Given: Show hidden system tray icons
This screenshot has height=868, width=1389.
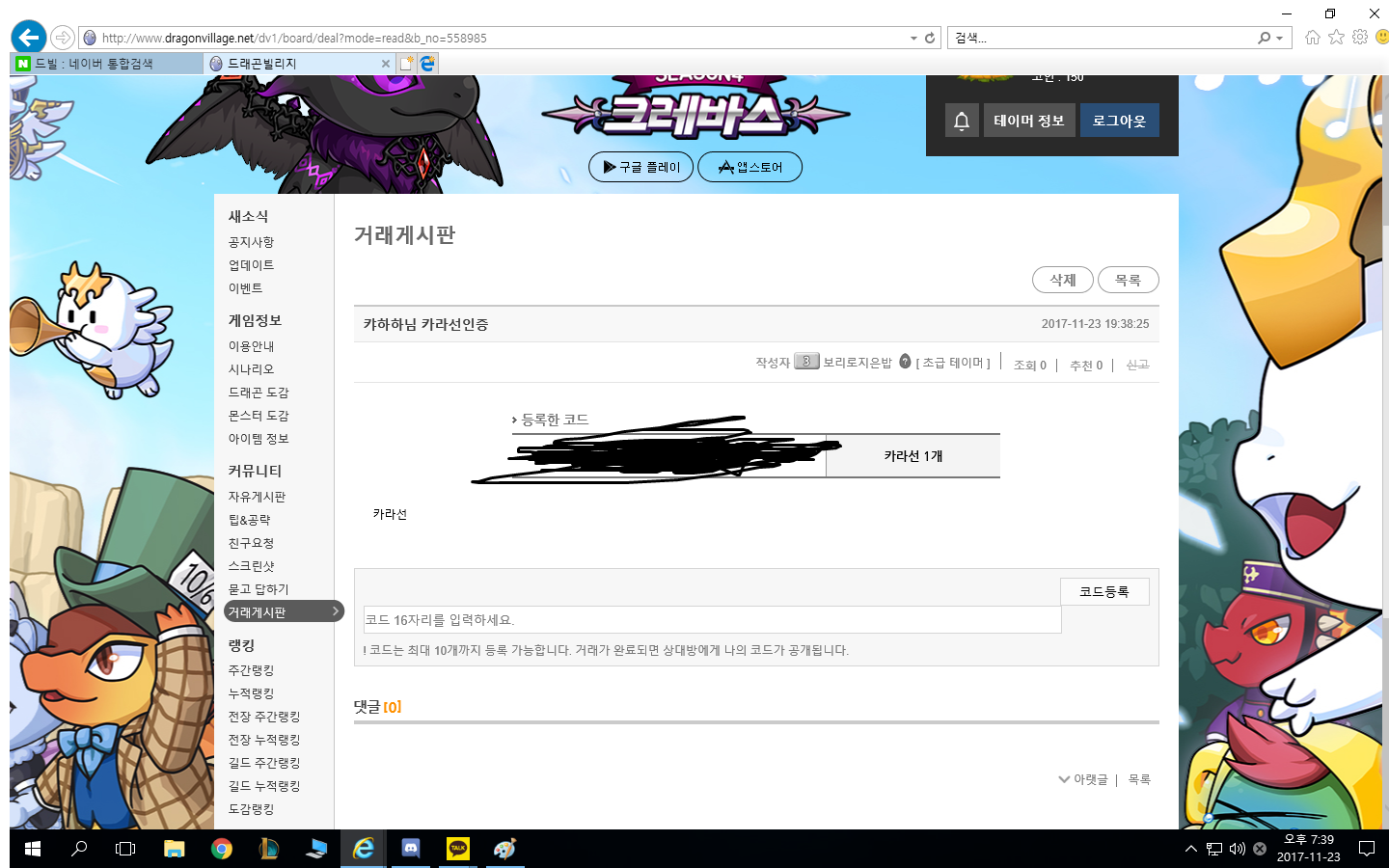Looking at the screenshot, I should (x=1190, y=849).
